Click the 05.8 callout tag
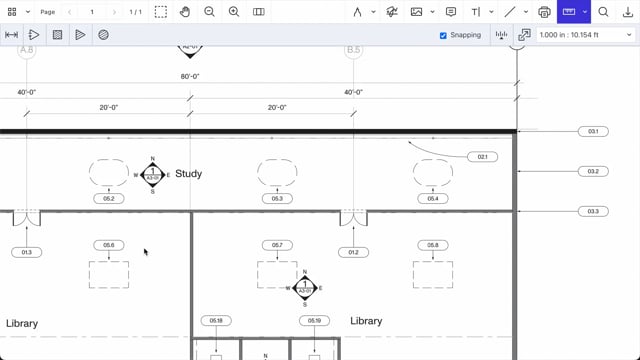The image size is (640, 360). coord(433,245)
